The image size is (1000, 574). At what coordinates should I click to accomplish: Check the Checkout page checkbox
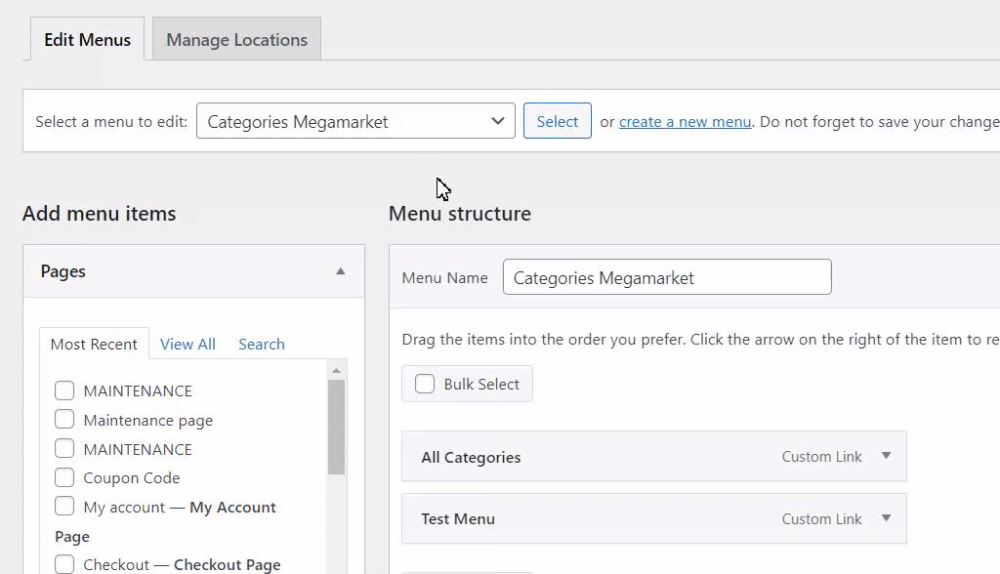point(65,565)
